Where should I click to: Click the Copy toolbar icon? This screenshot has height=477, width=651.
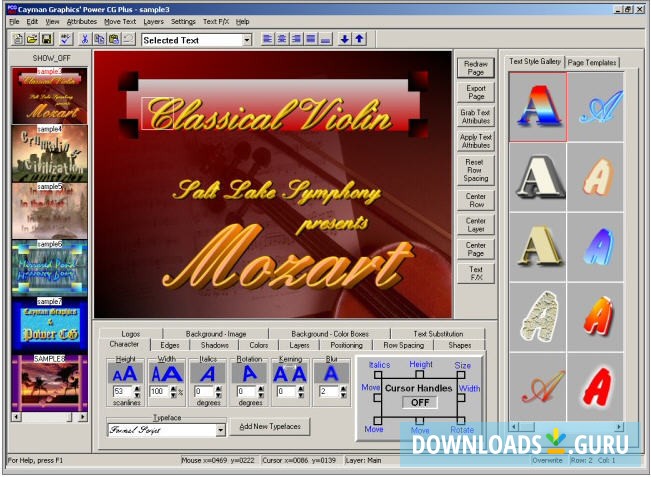(99, 39)
